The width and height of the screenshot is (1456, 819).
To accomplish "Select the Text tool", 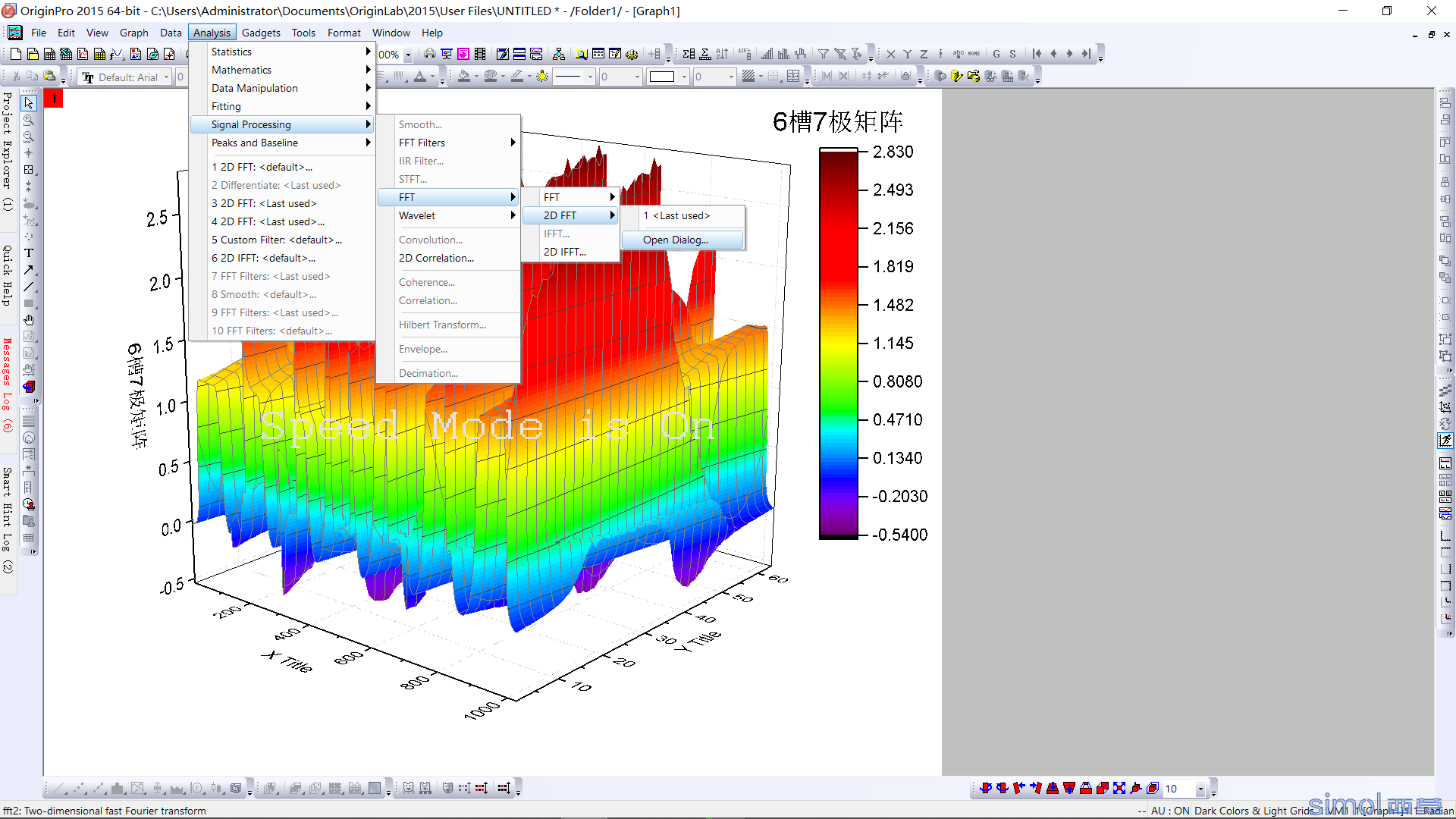I will coord(29,253).
